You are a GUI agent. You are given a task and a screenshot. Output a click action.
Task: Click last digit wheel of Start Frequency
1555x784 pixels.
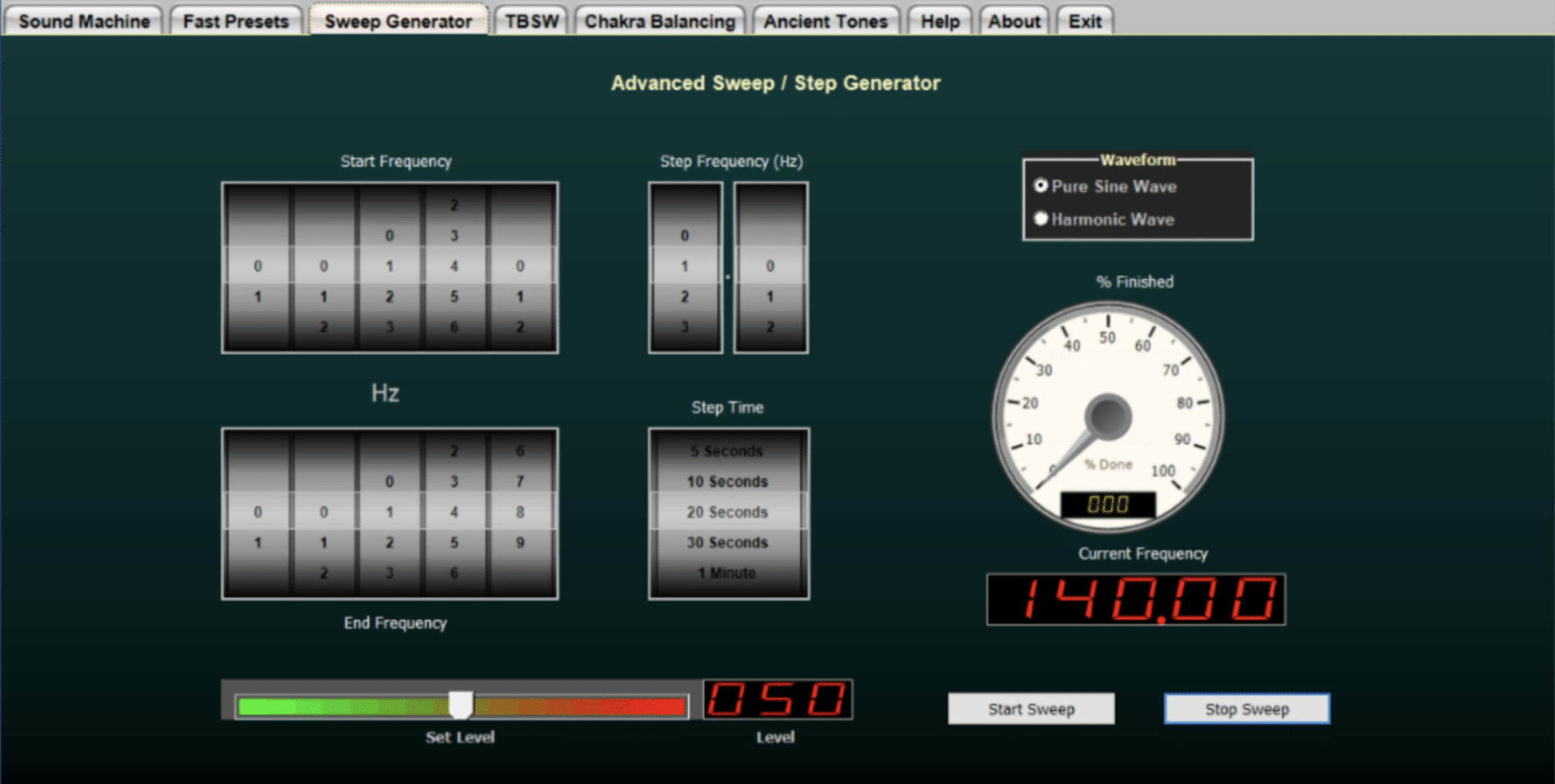pos(521,267)
